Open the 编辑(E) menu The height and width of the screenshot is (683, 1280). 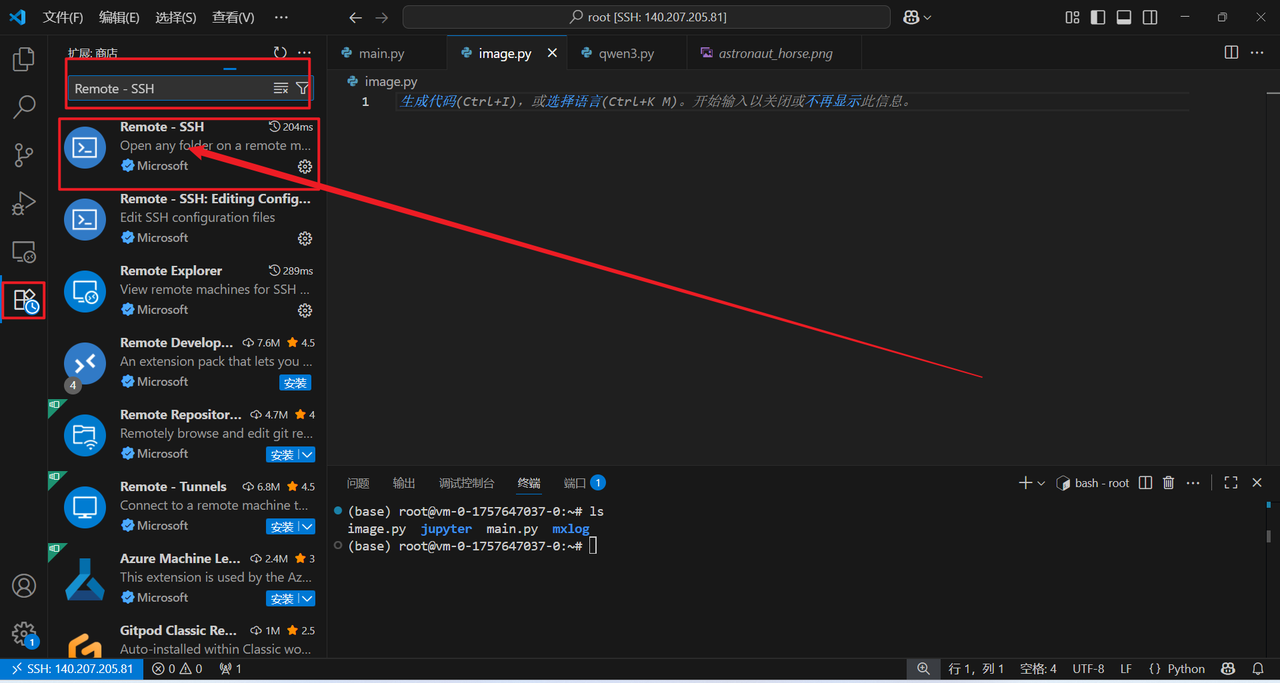pyautogui.click(x=119, y=17)
